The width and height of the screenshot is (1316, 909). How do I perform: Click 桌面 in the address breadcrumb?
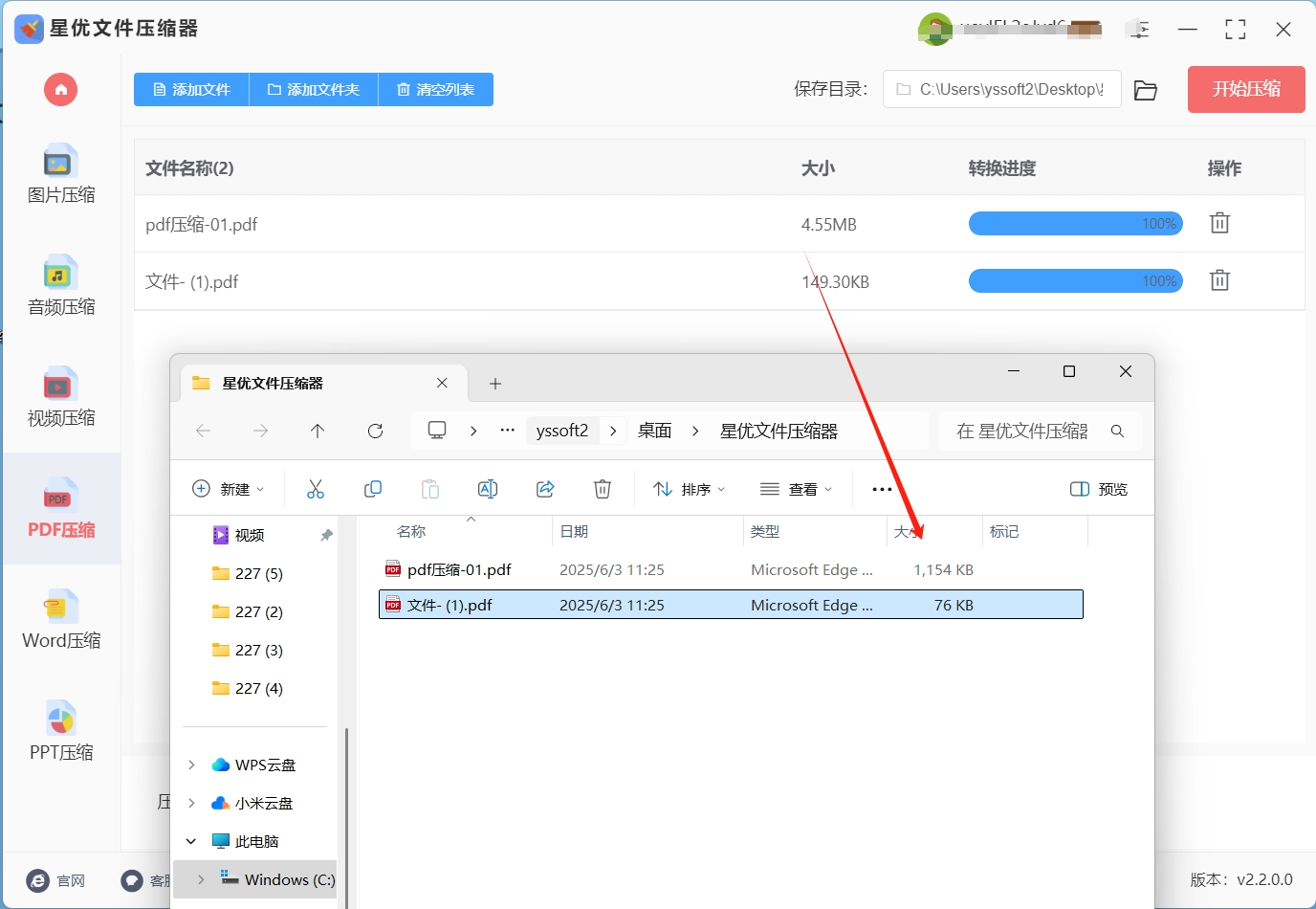click(655, 431)
